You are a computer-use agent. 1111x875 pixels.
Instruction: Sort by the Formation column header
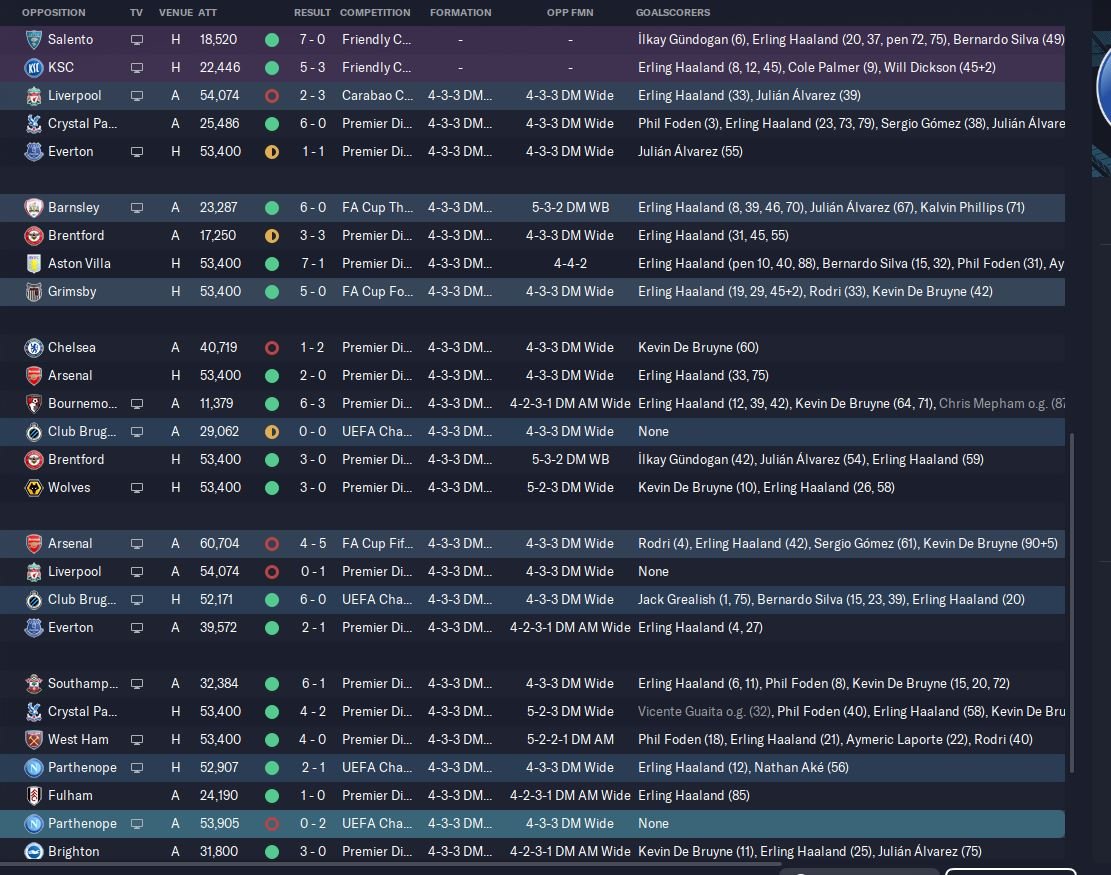coord(461,13)
